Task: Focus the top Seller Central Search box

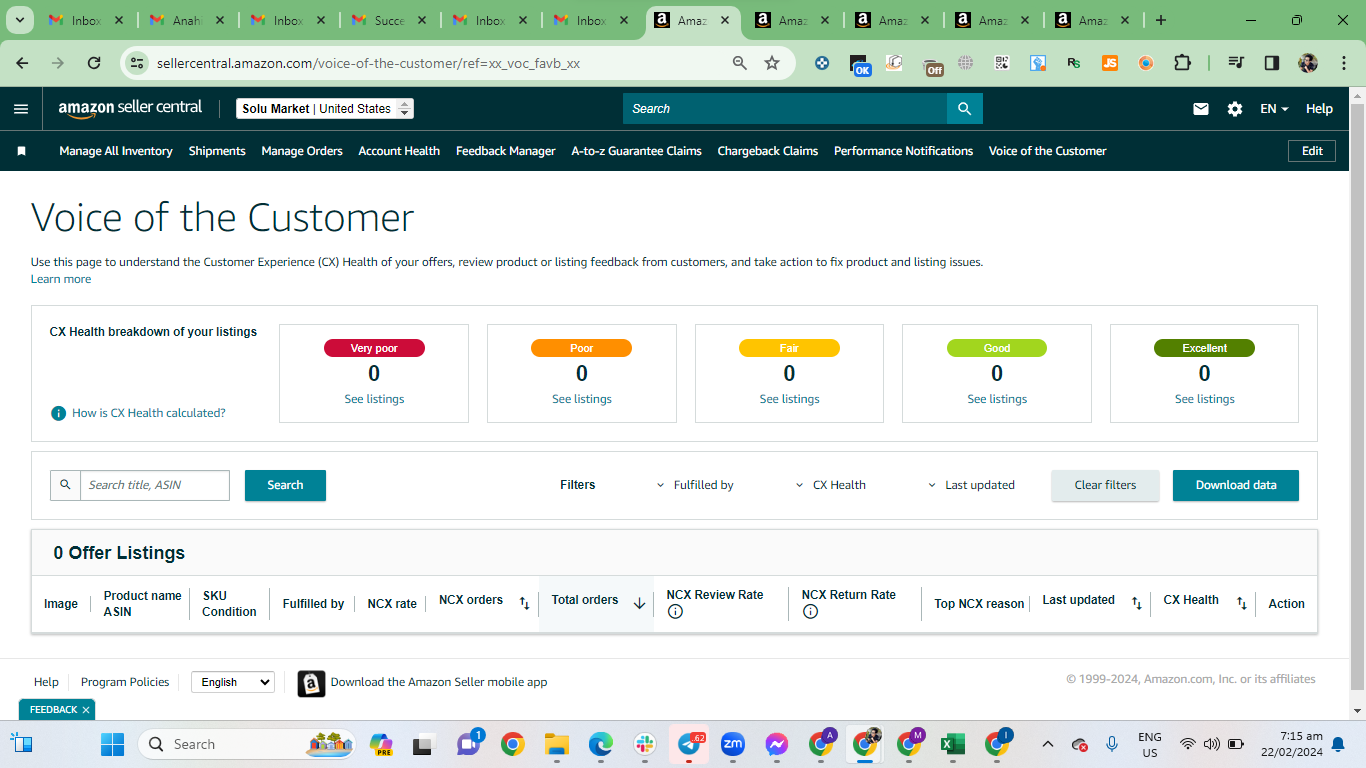Action: point(785,109)
